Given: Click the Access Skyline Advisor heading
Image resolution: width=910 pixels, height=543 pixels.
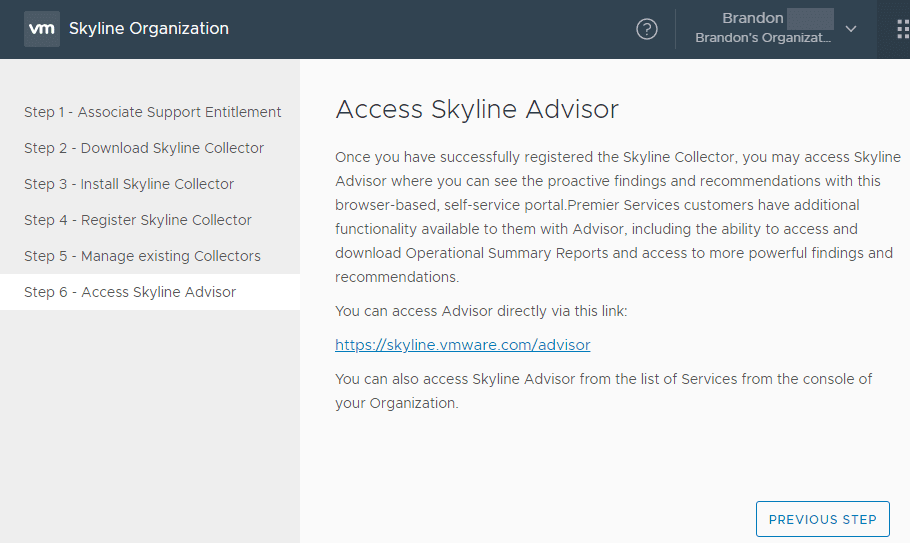Looking at the screenshot, I should 477,109.
